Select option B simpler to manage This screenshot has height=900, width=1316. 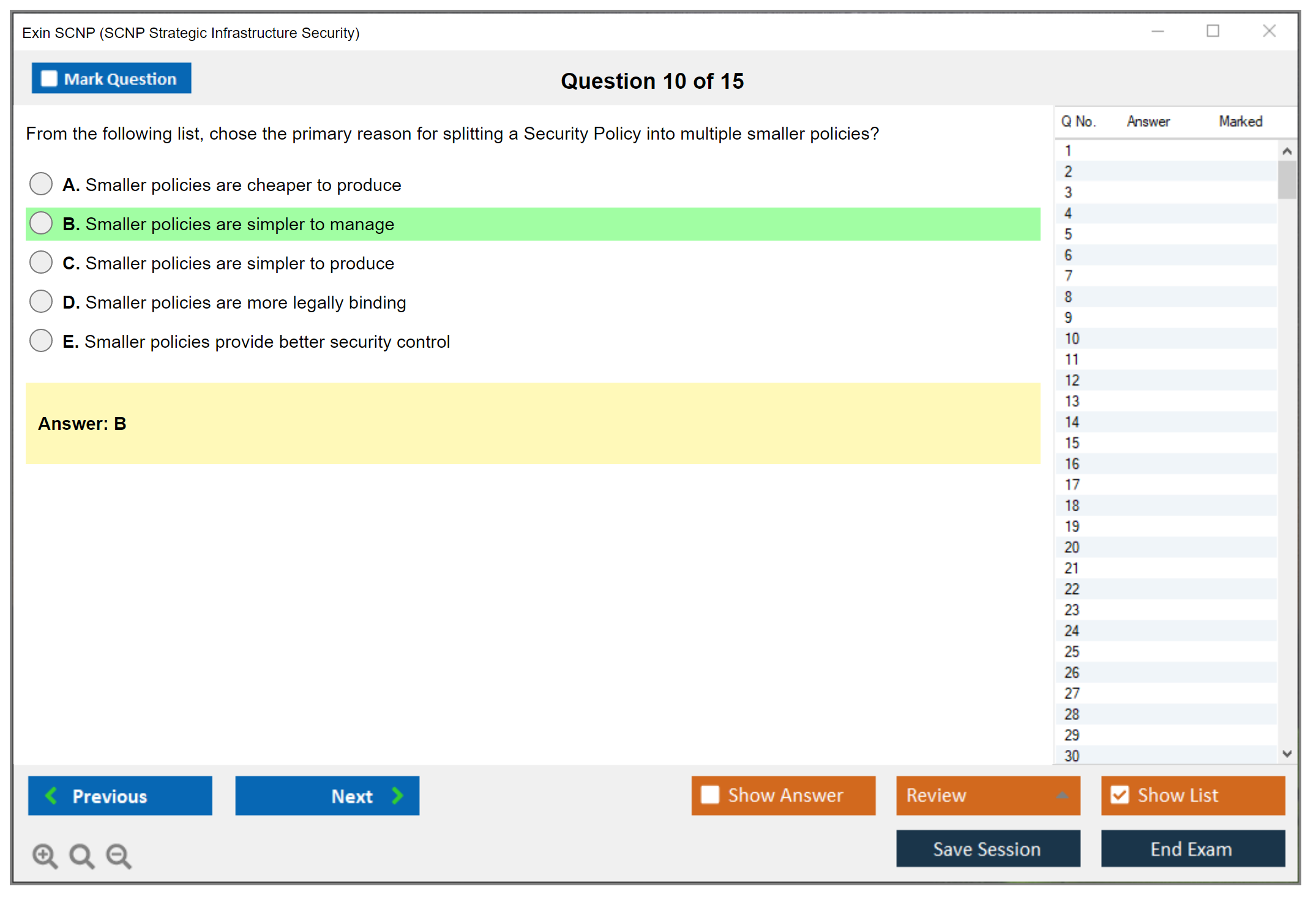click(x=41, y=223)
